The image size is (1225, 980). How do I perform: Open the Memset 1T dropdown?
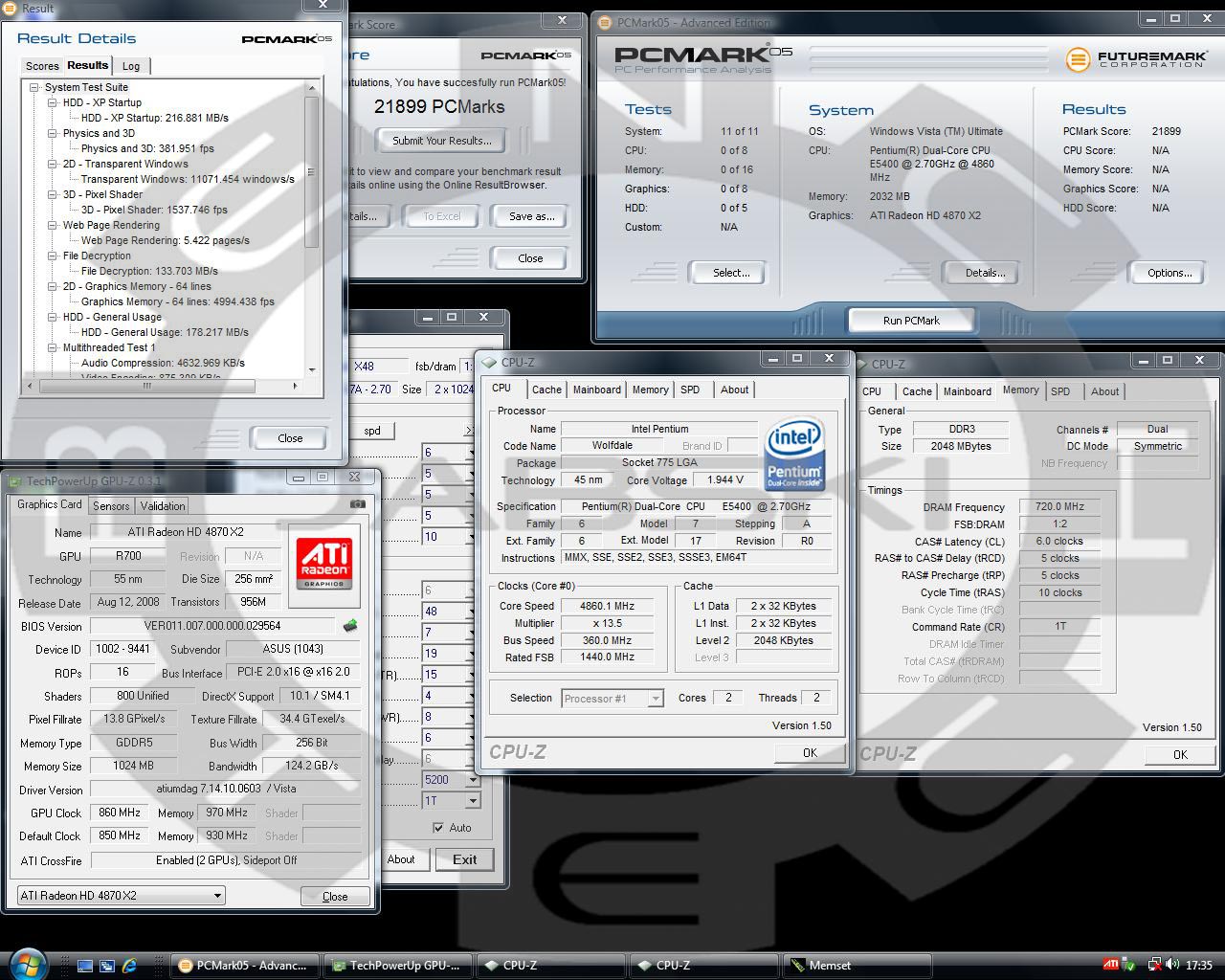click(x=472, y=801)
